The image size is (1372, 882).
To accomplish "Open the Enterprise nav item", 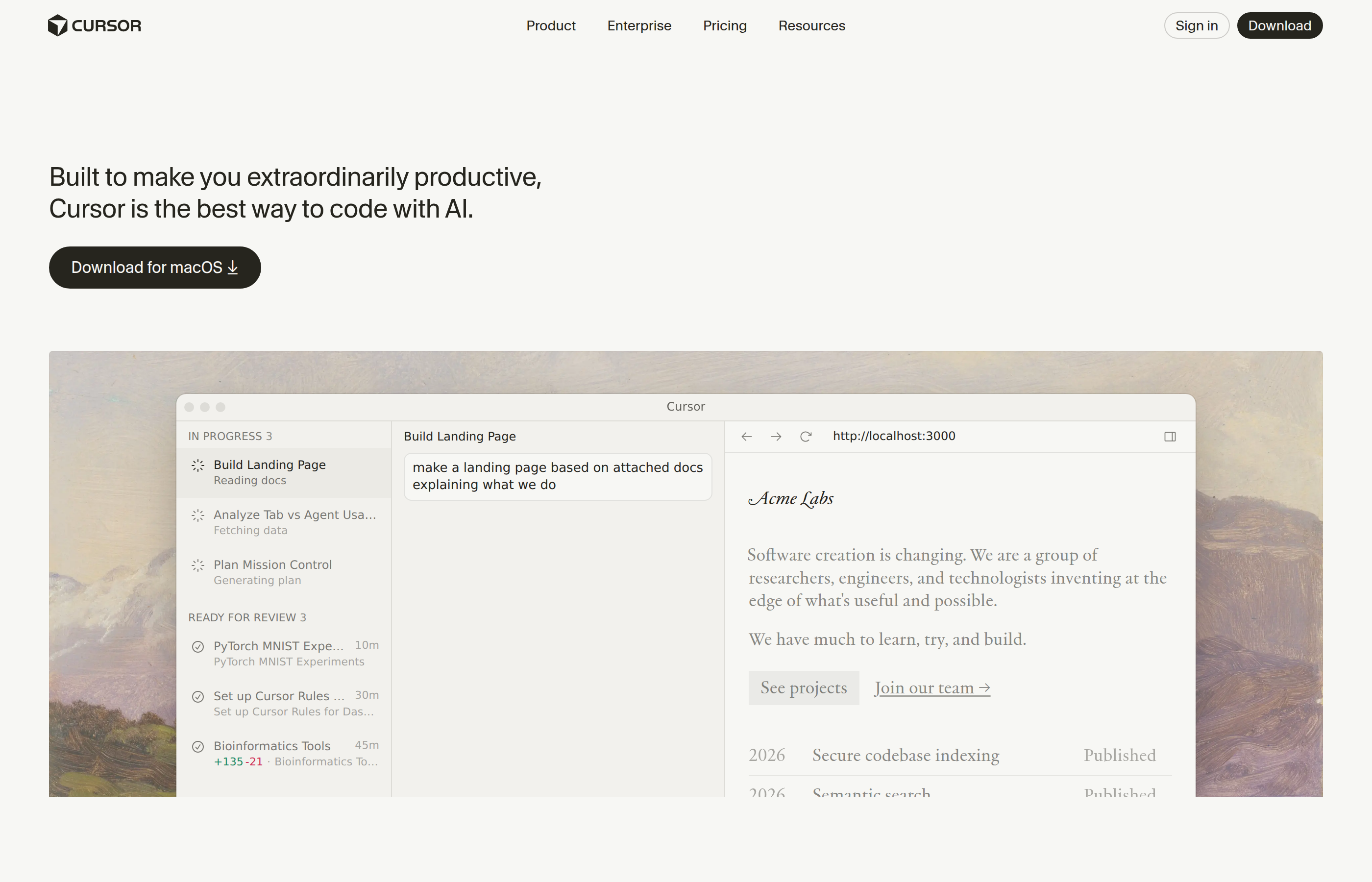I will pyautogui.click(x=638, y=26).
